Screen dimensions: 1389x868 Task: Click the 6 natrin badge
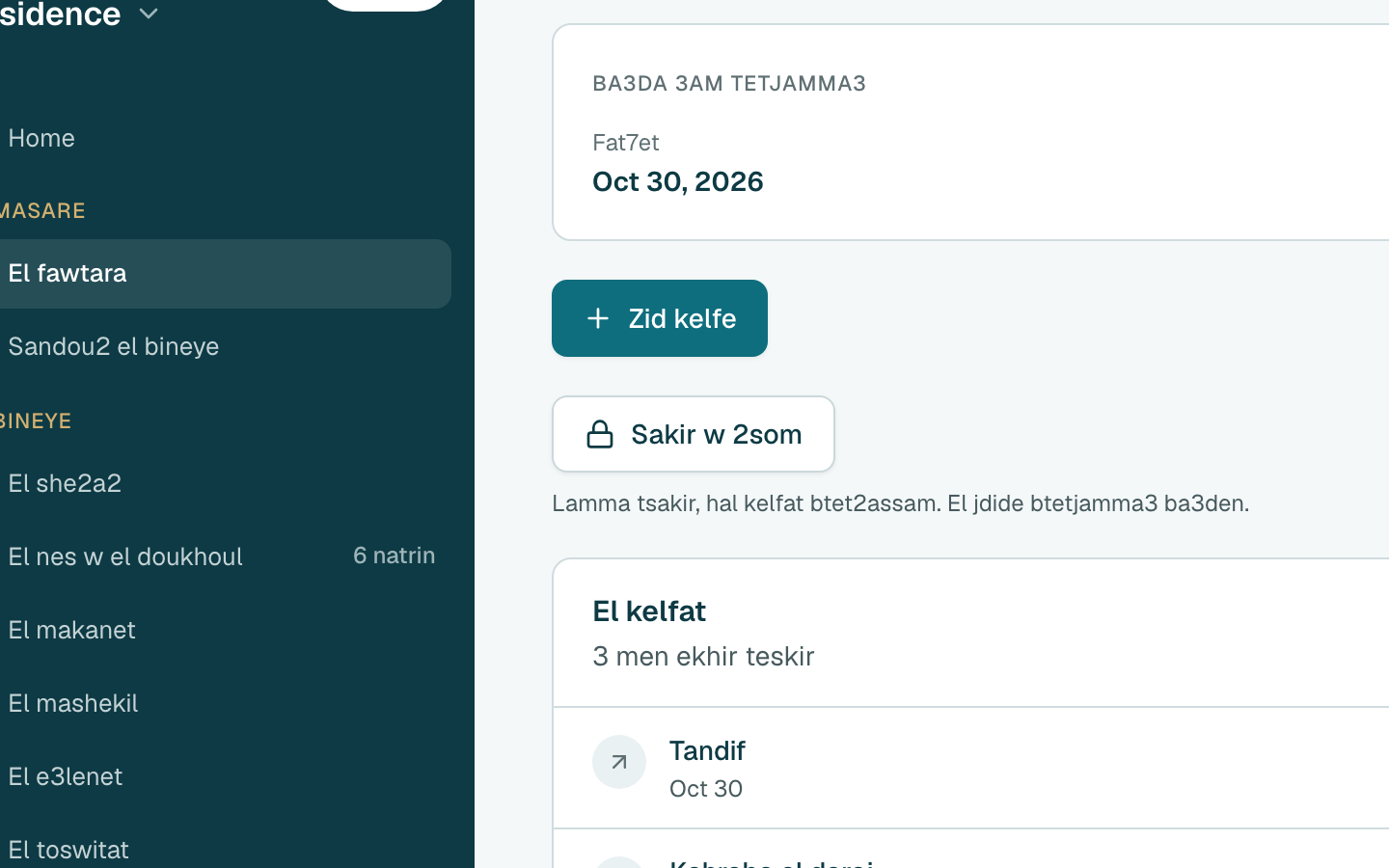tap(394, 556)
